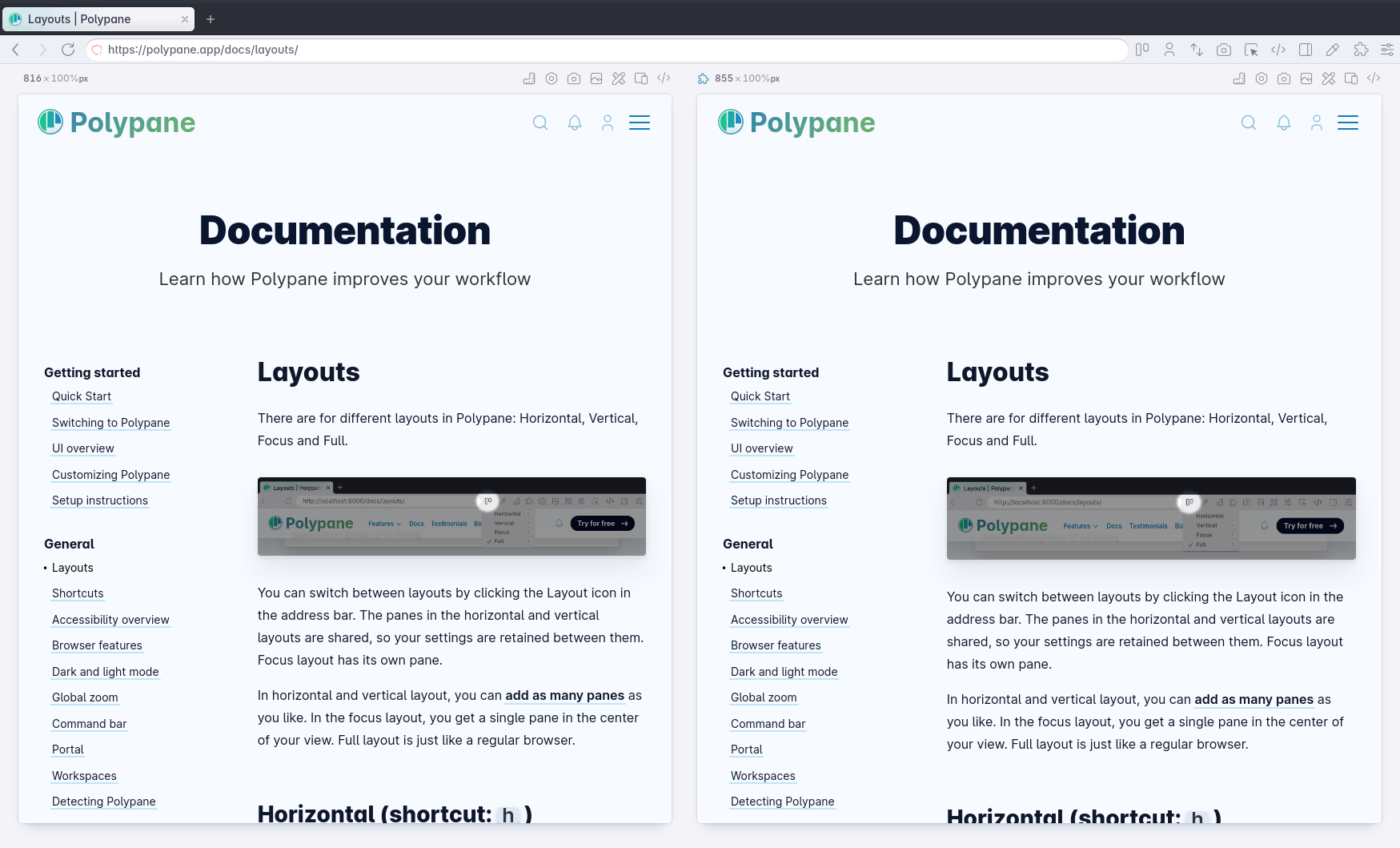Toggle rulers icon in the 855 pane header
The image size is (1400, 848).
pos(1239,78)
